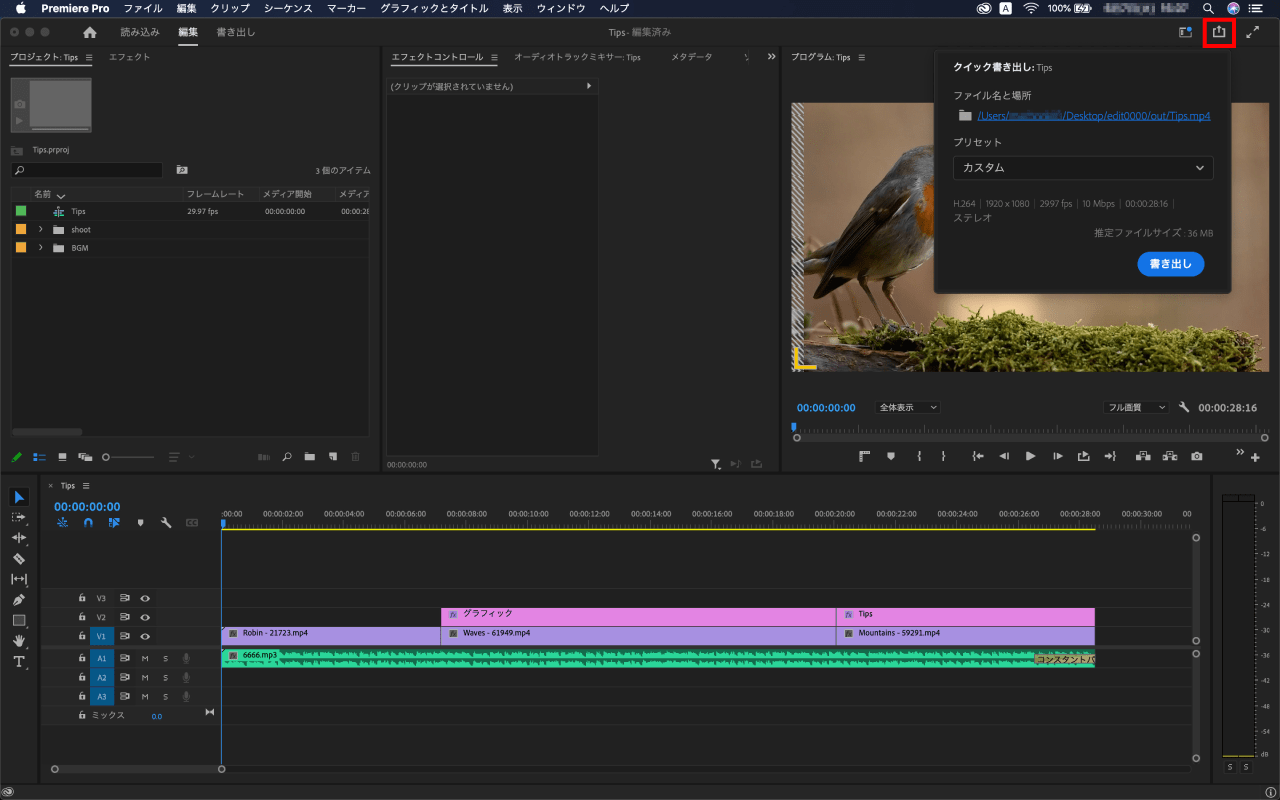Viewport: 1280px width, 800px height.
Task: Select the Rectangle shape tool
Action: 19,620
